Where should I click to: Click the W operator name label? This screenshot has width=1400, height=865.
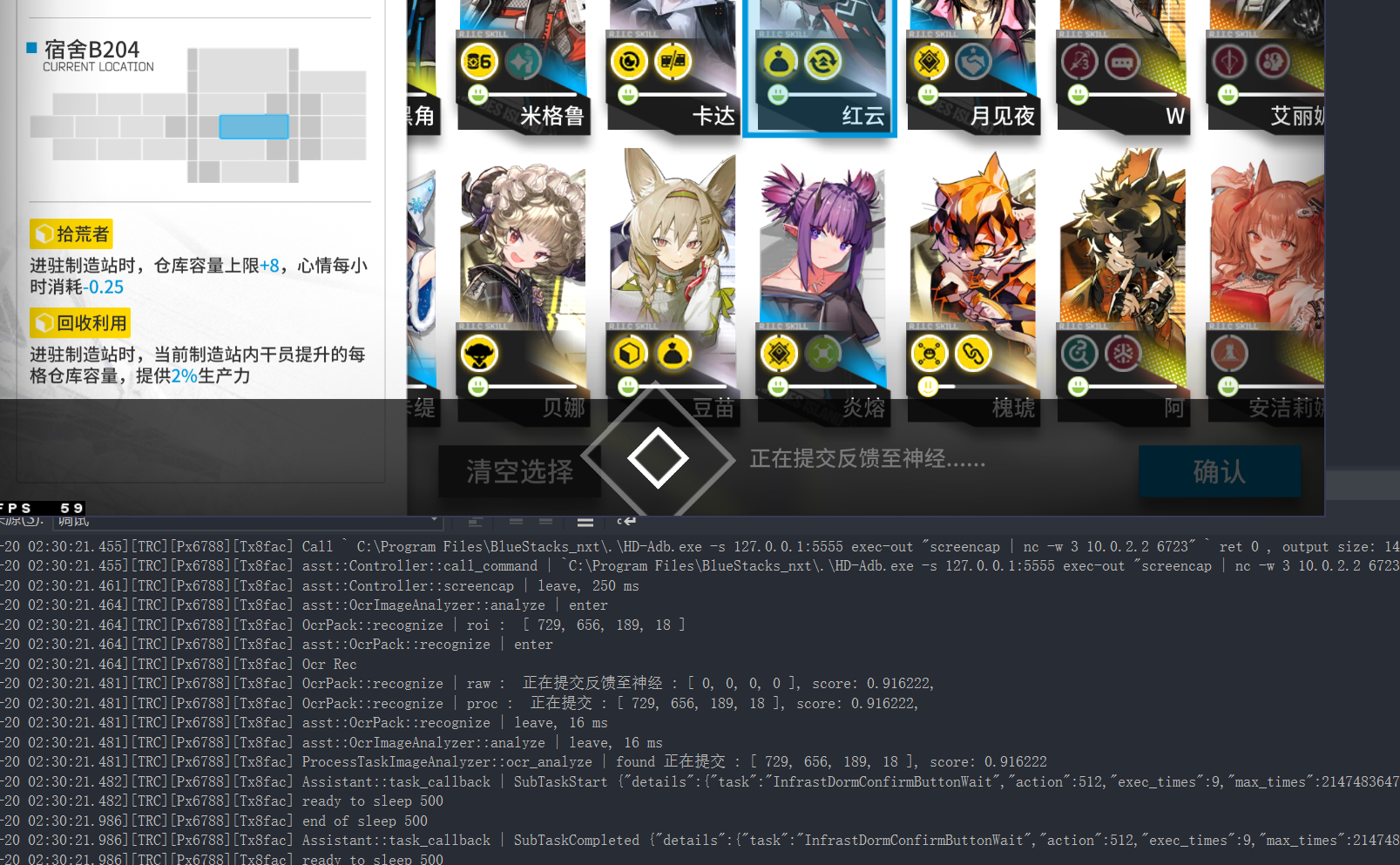(1175, 117)
